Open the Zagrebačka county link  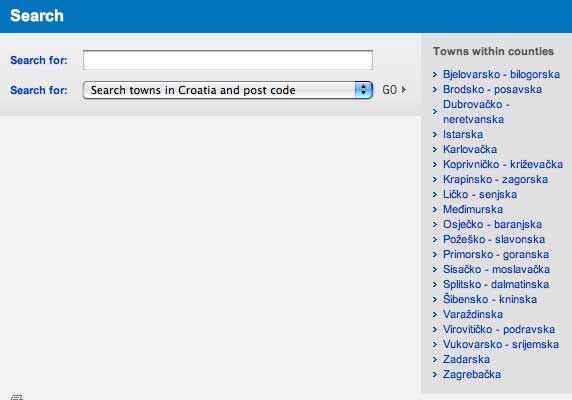click(472, 374)
